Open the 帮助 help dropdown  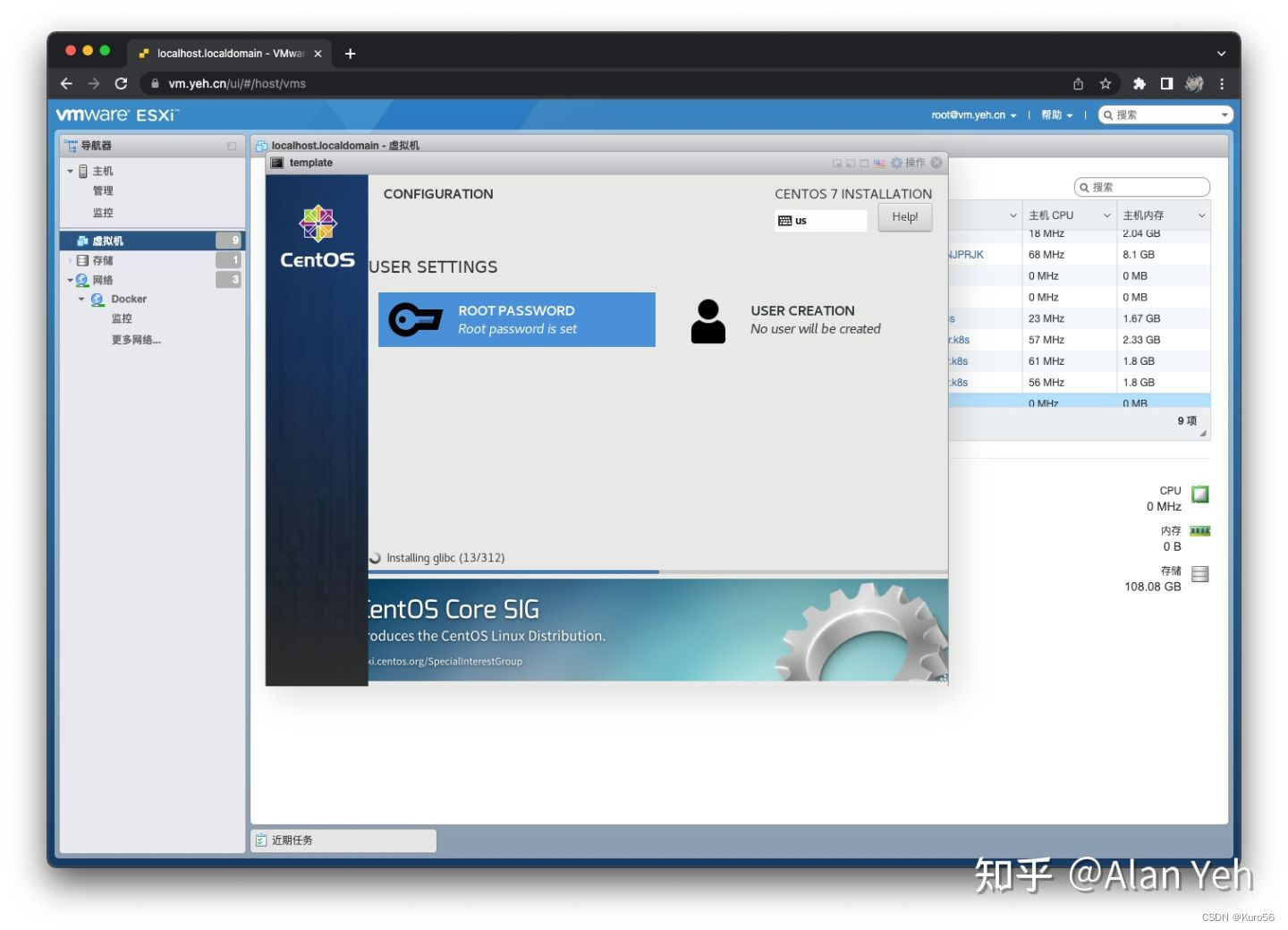point(1056,115)
